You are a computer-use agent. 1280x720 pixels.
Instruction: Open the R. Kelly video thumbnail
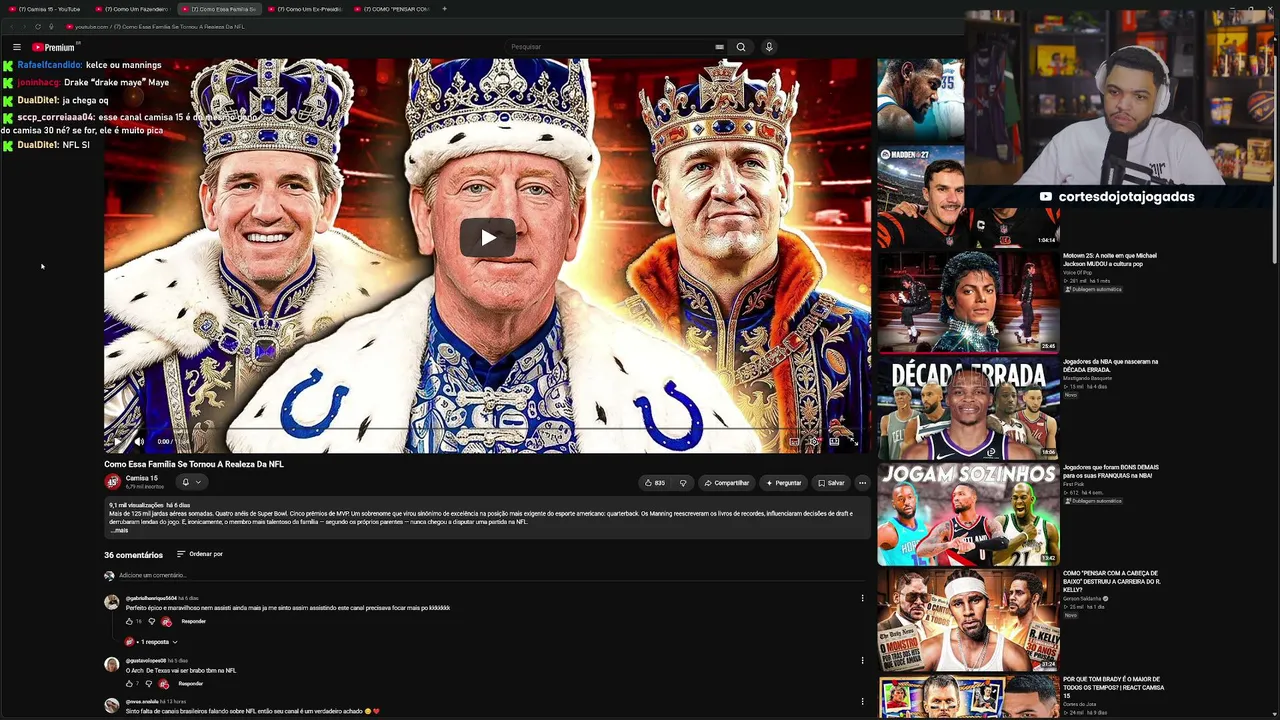coord(968,621)
